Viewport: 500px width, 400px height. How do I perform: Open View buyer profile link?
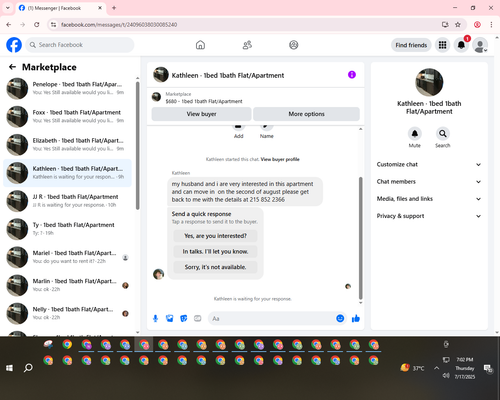point(280,159)
